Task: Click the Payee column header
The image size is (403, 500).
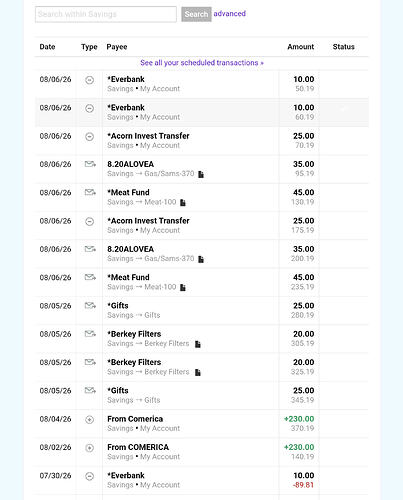Action: [117, 47]
